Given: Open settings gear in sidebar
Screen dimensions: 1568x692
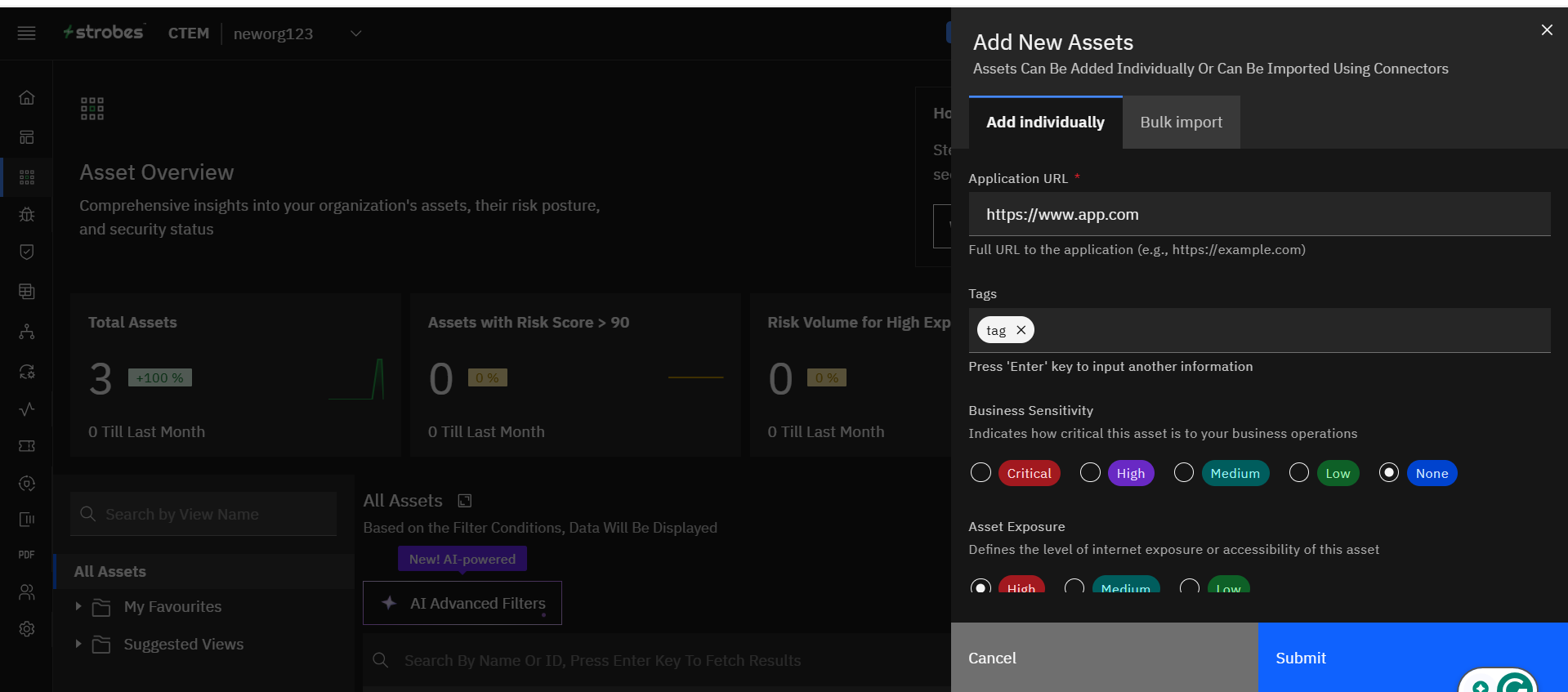Looking at the screenshot, I should coord(27,629).
